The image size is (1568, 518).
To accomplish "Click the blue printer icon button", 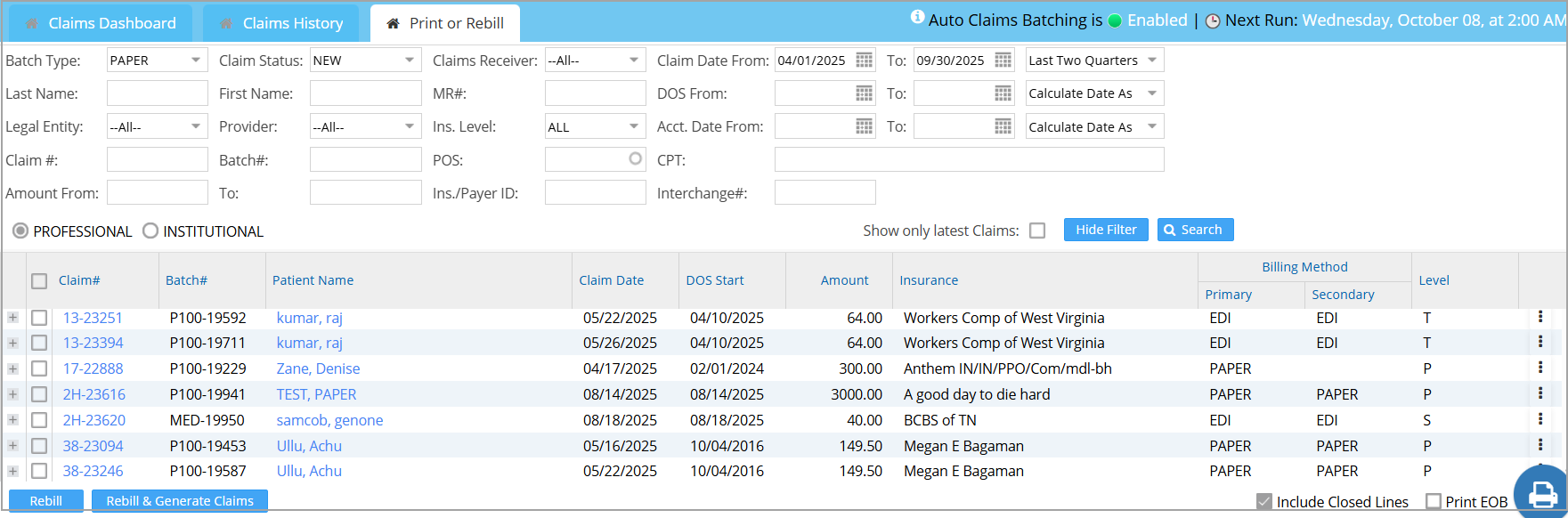I will click(1542, 493).
